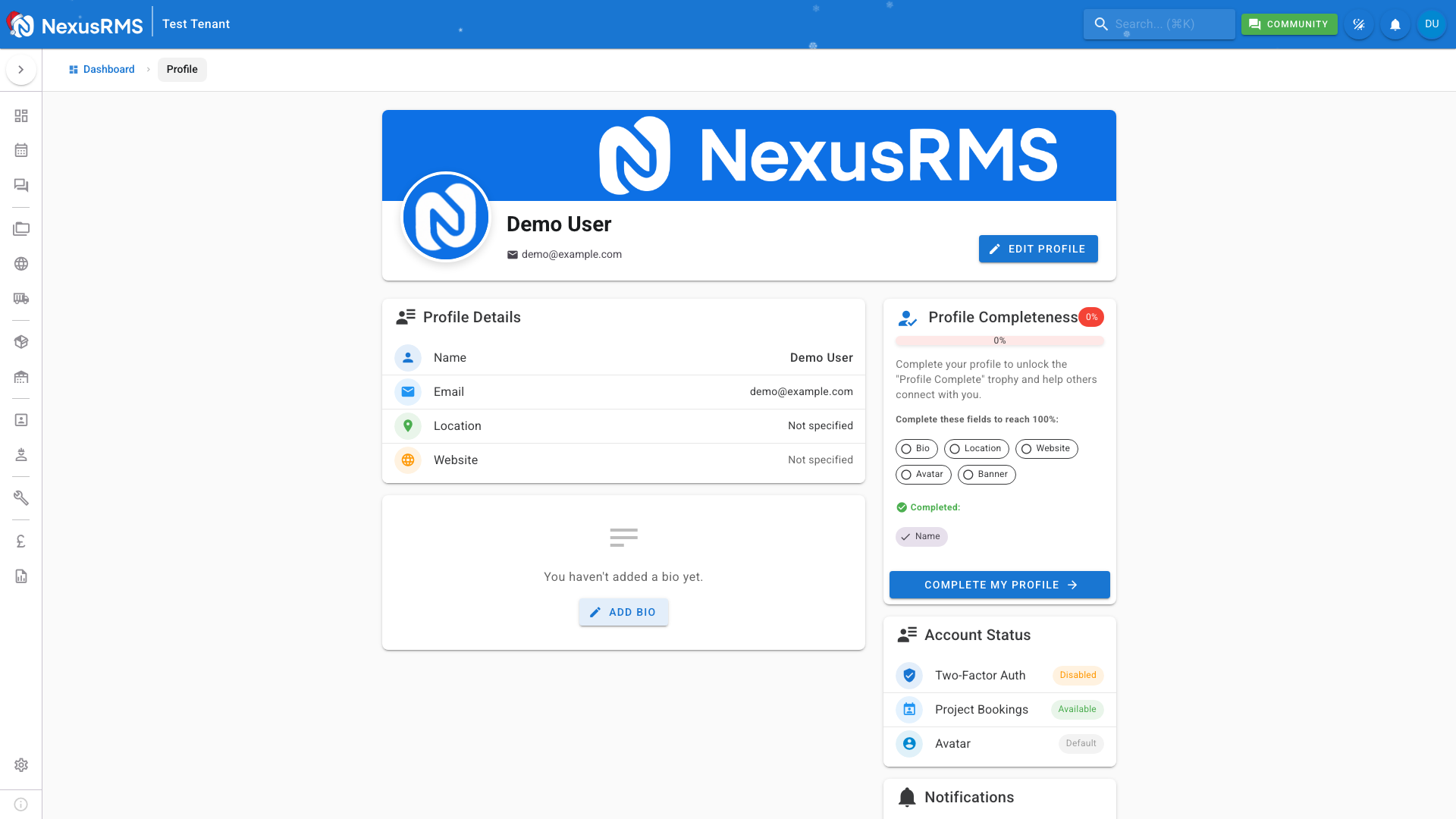Click the globe icon in the sidebar
The height and width of the screenshot is (819, 1456).
[20, 264]
